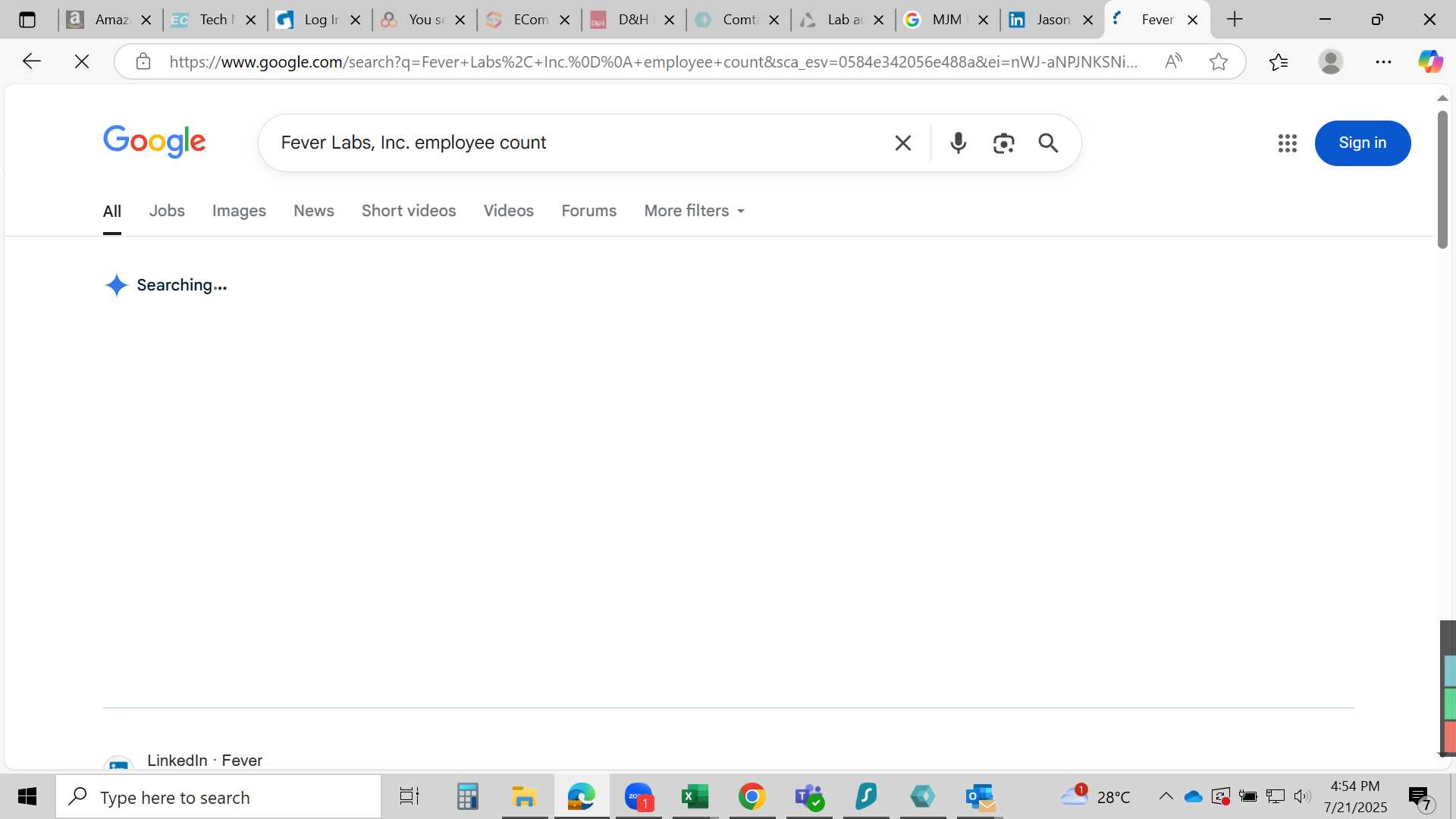This screenshot has height=819, width=1456.
Task: Open a new browser tab
Action: click(1235, 20)
